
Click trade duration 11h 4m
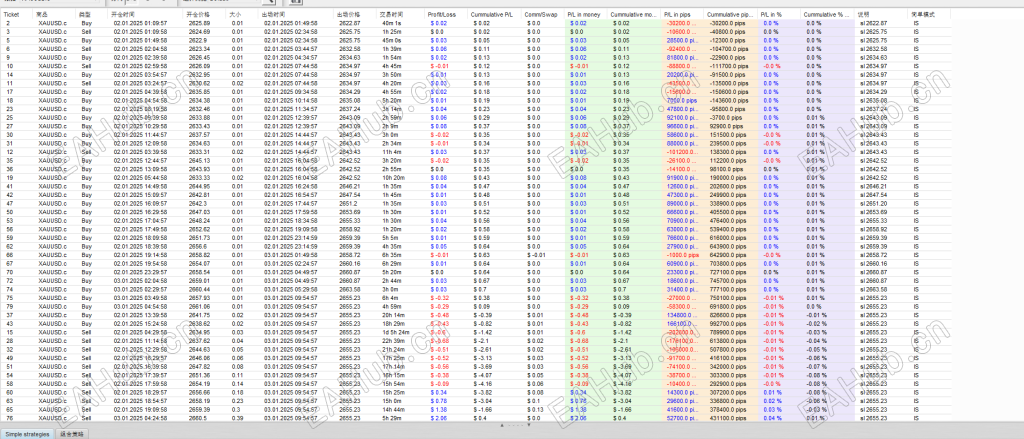pyautogui.click(x=391, y=152)
